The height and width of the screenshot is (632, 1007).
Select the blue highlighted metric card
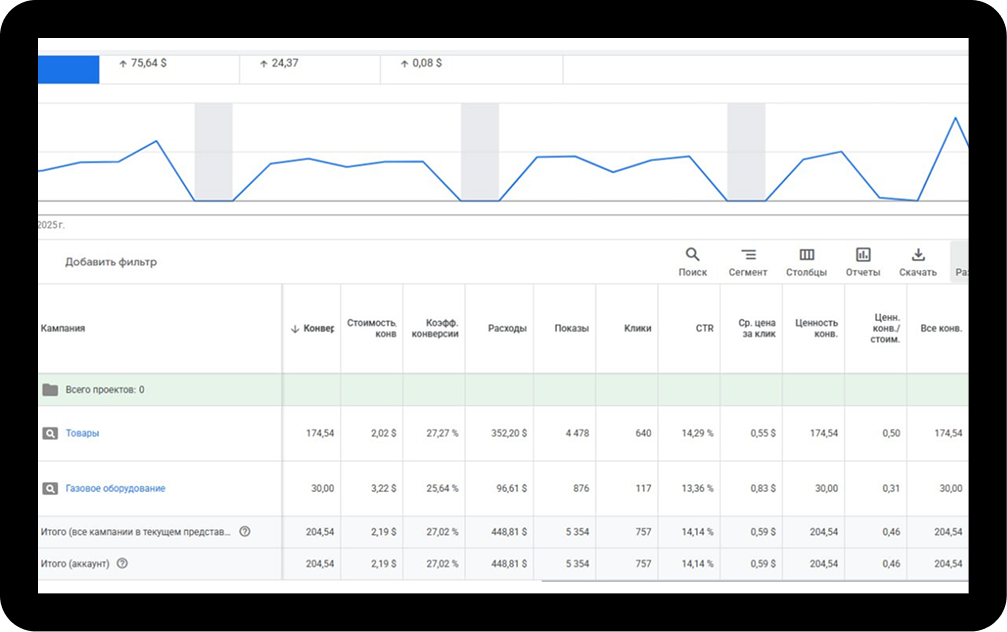[x=68, y=69]
